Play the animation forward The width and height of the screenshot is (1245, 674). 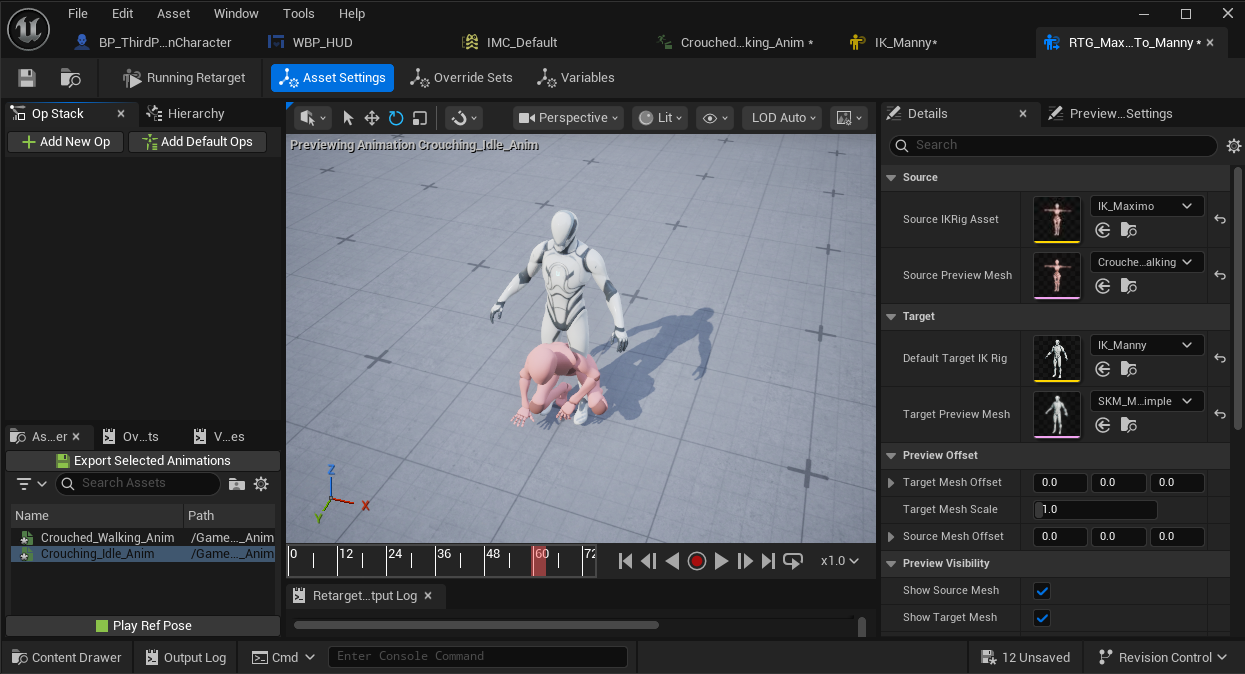pyautogui.click(x=721, y=561)
